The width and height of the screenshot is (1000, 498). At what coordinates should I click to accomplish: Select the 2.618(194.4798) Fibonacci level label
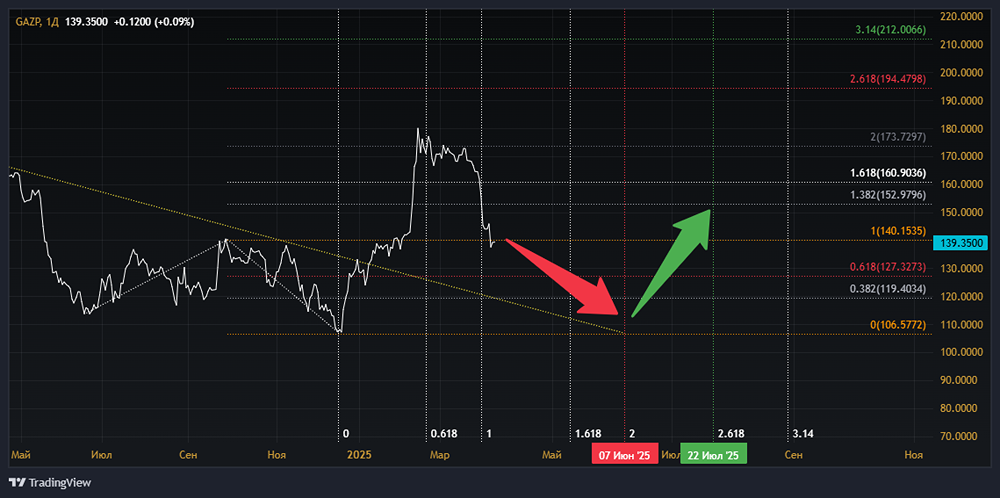888,78
